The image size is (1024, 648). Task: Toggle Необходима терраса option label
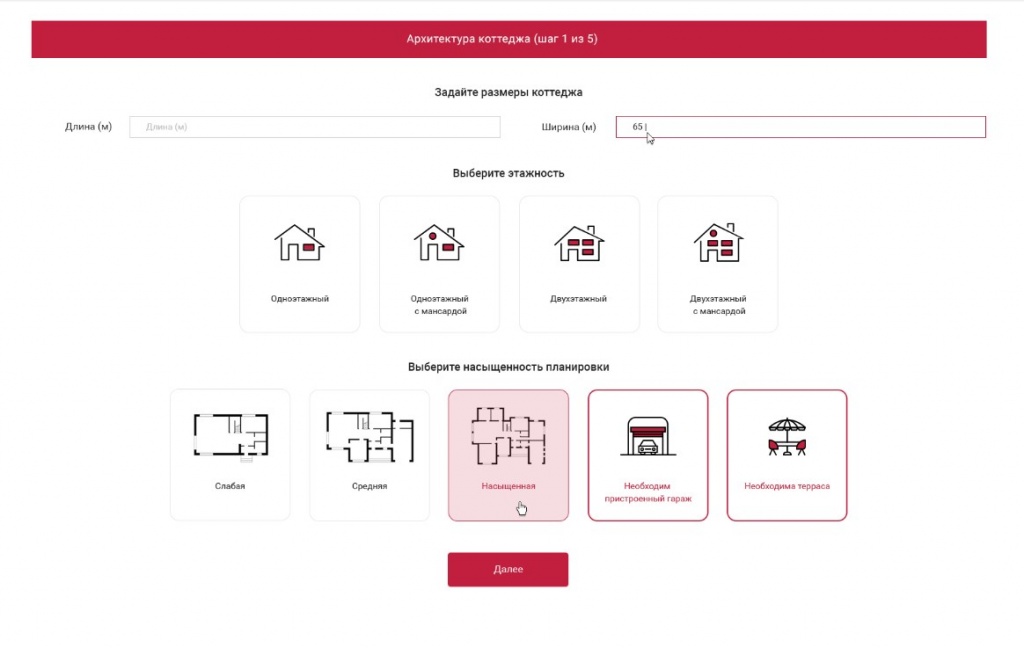(787, 486)
